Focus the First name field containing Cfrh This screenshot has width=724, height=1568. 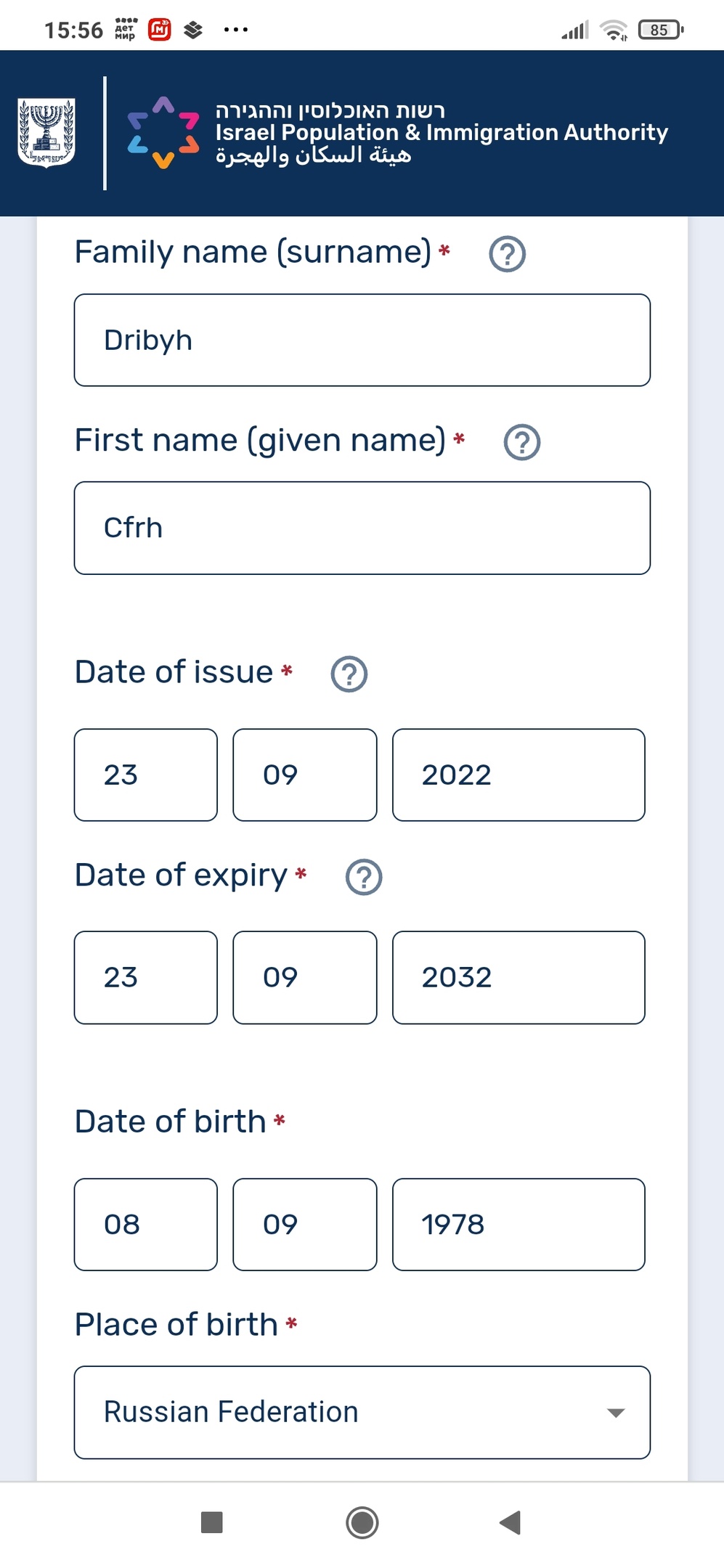[x=362, y=528]
